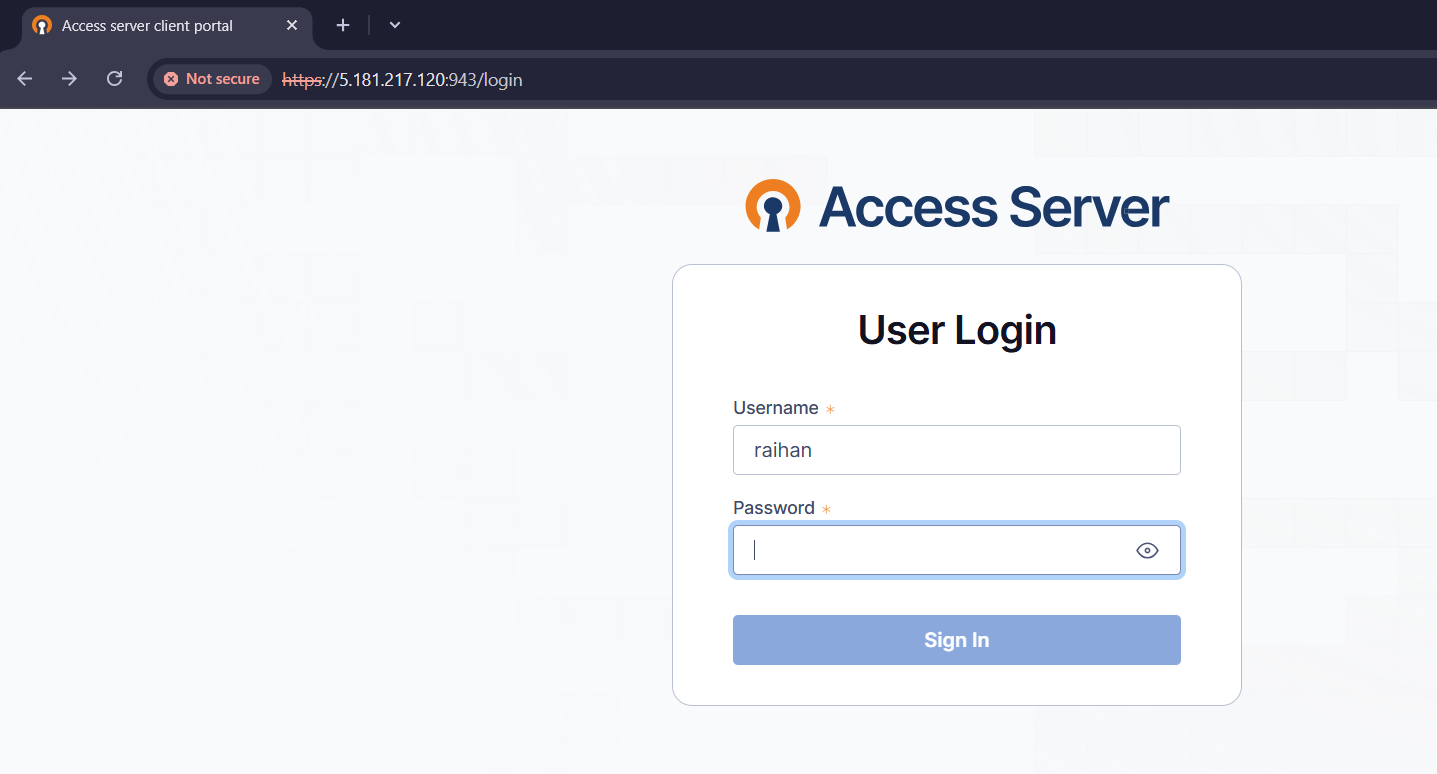
Task: Expand the tab search dropdown chevron
Action: pos(395,25)
